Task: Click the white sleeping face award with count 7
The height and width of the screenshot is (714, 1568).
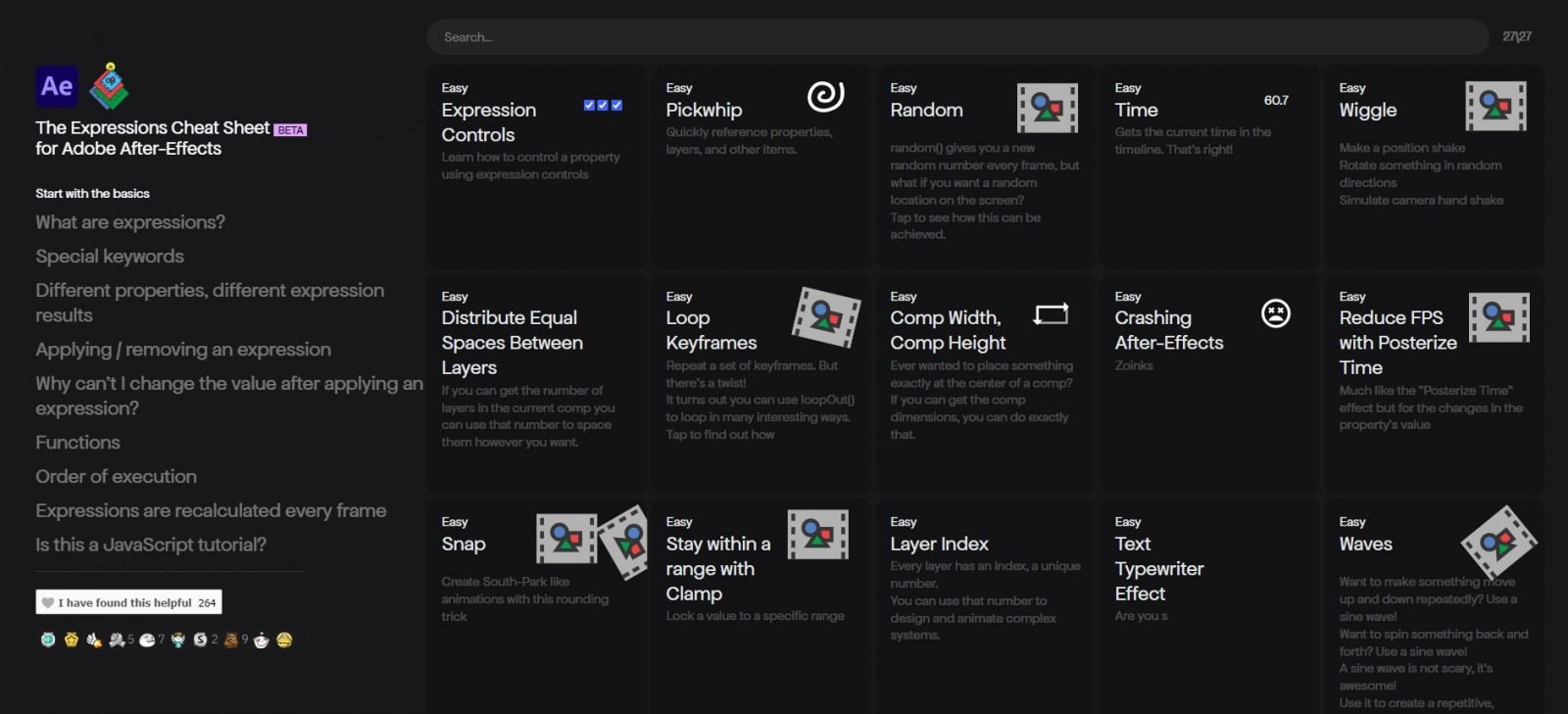Action: [x=147, y=640]
